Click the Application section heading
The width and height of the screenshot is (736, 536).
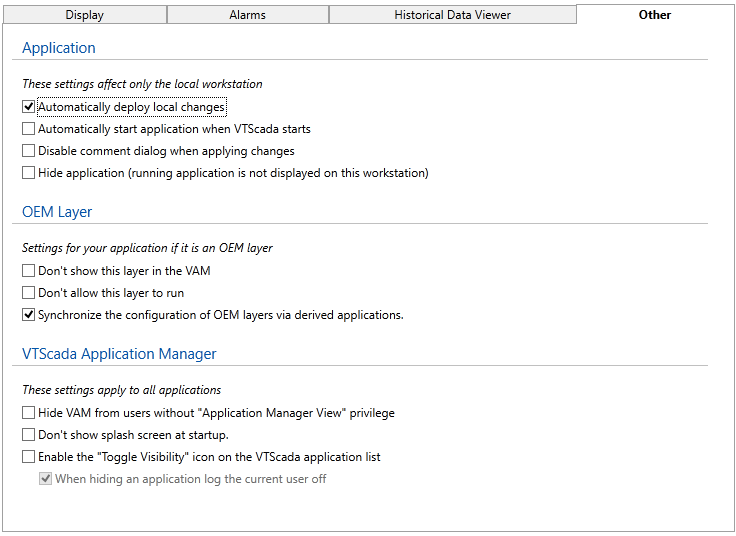(x=59, y=48)
